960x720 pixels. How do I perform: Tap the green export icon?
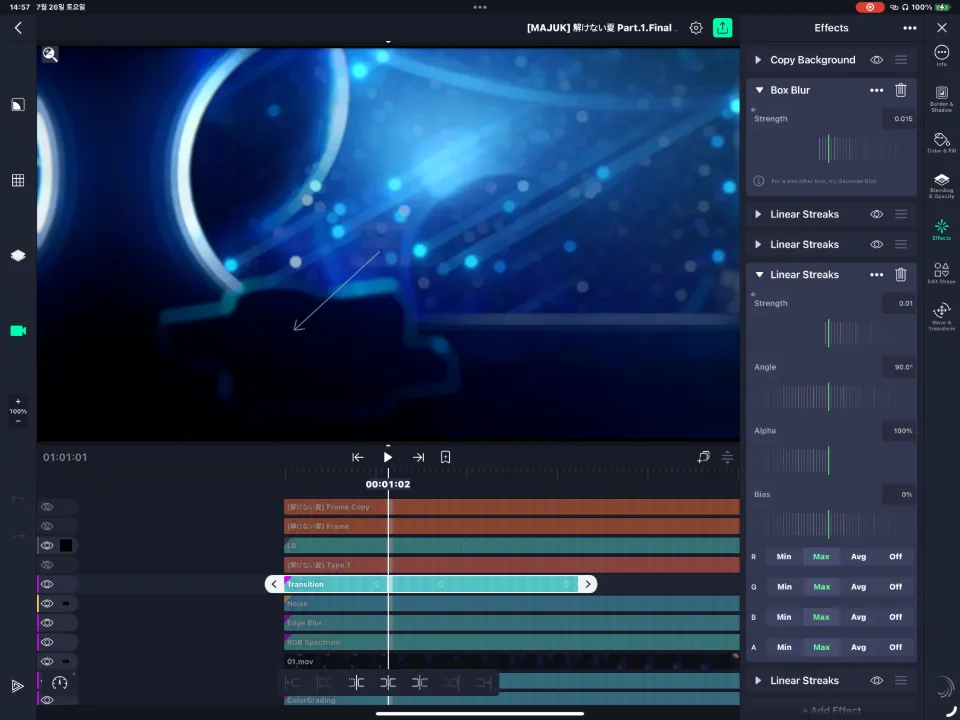[x=722, y=28]
